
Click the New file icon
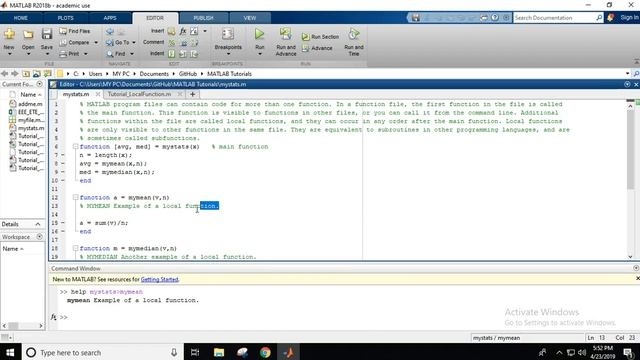point(9,34)
